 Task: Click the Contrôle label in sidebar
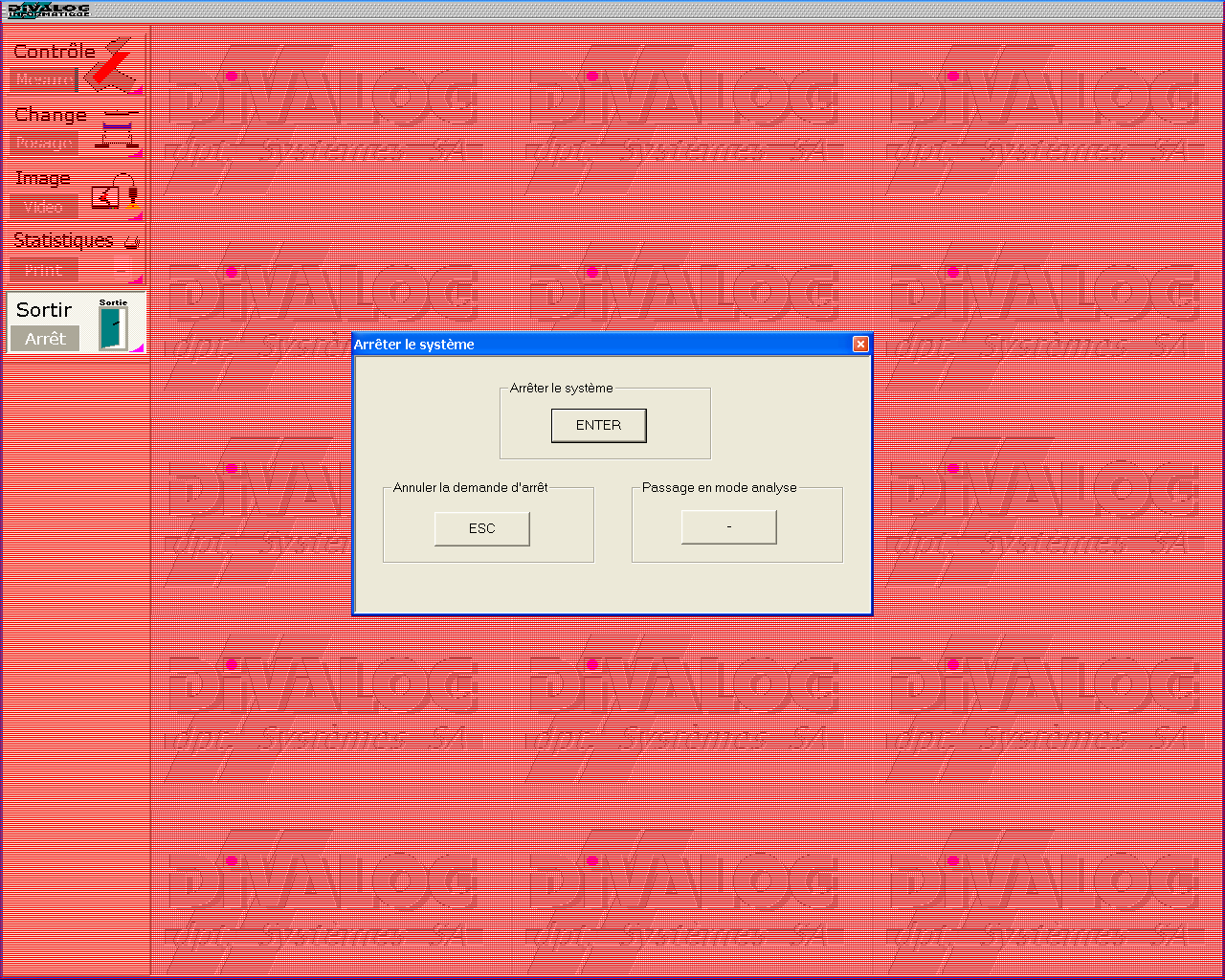(x=55, y=52)
